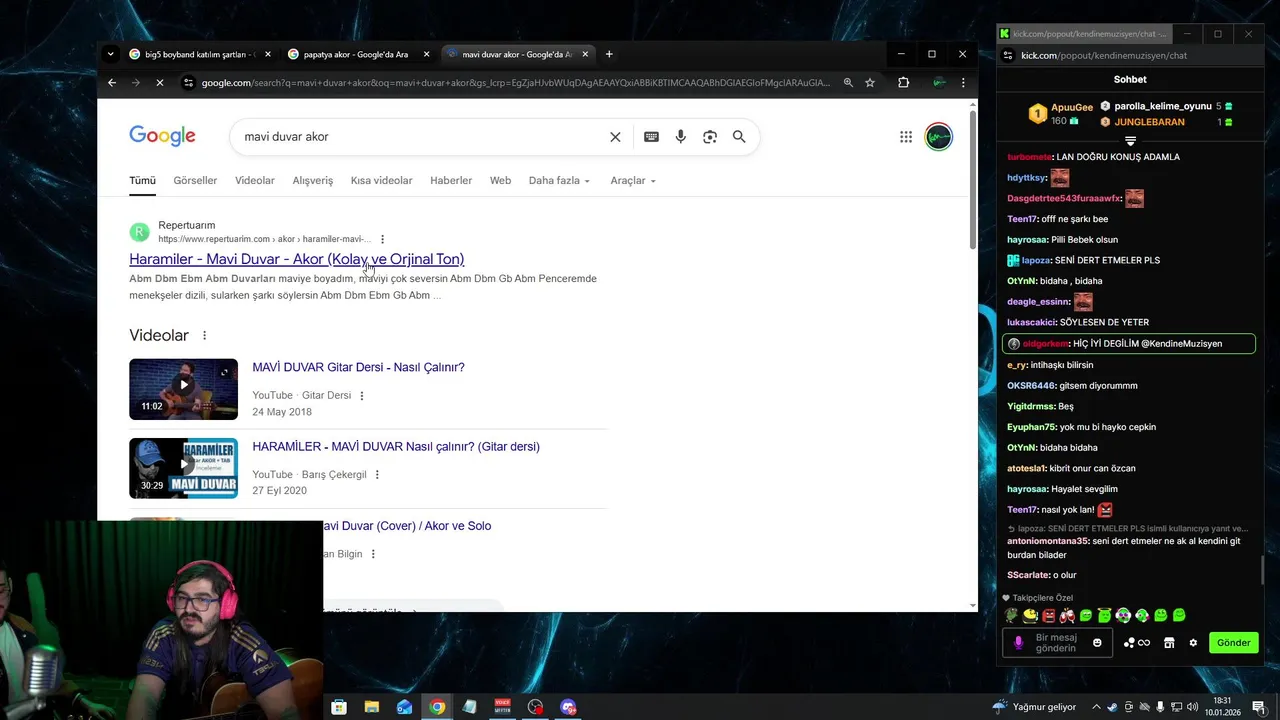Screen dimensions: 1280x720
Task: Open Voicemeeter from the taskbar
Action: coord(502,707)
